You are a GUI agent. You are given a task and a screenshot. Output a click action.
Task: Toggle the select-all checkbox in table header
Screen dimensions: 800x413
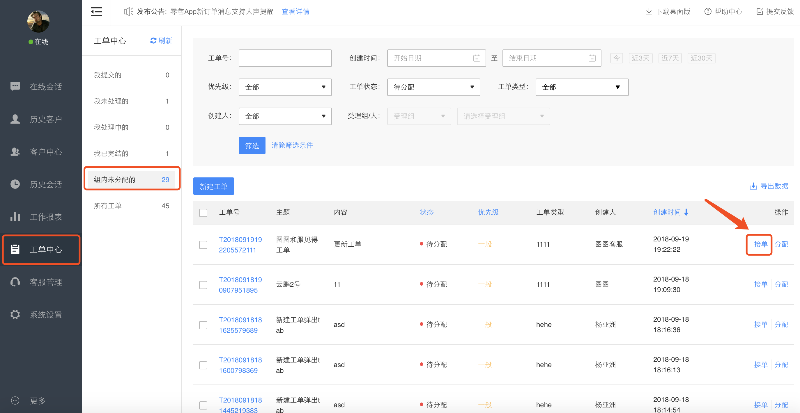203,213
